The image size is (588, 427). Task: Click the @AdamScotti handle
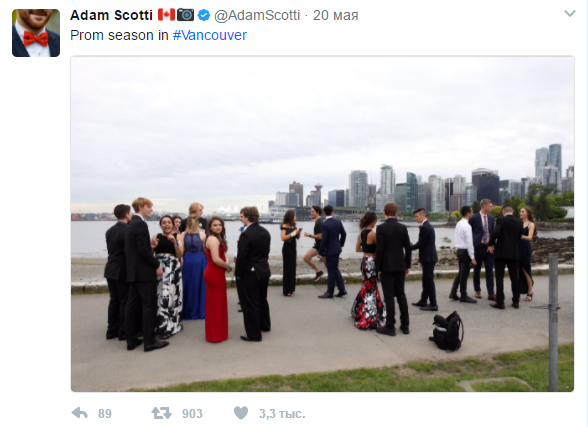(257, 15)
